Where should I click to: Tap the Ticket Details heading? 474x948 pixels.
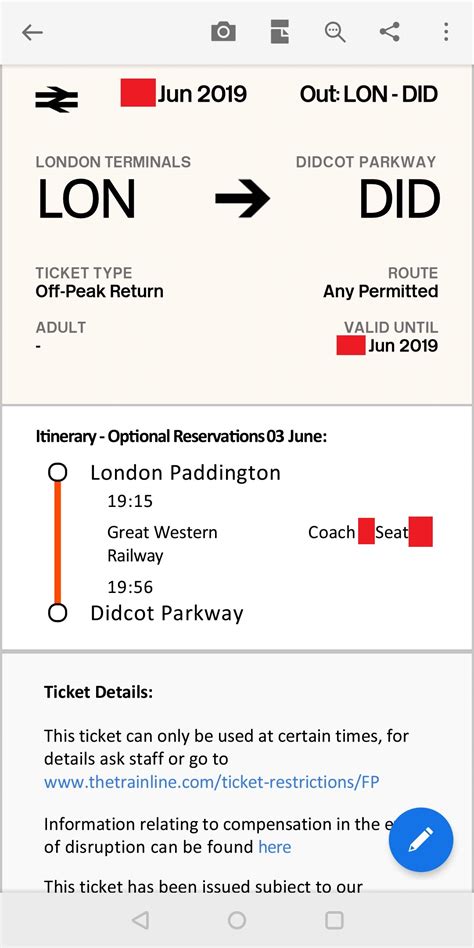99,692
